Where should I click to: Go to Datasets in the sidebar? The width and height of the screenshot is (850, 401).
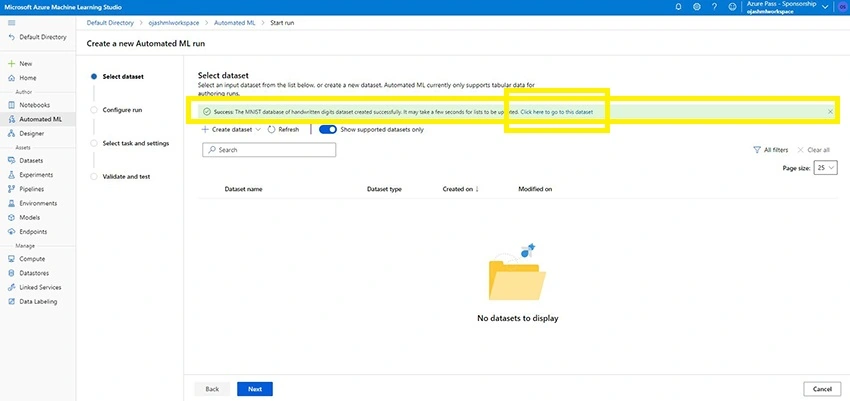(x=25, y=160)
